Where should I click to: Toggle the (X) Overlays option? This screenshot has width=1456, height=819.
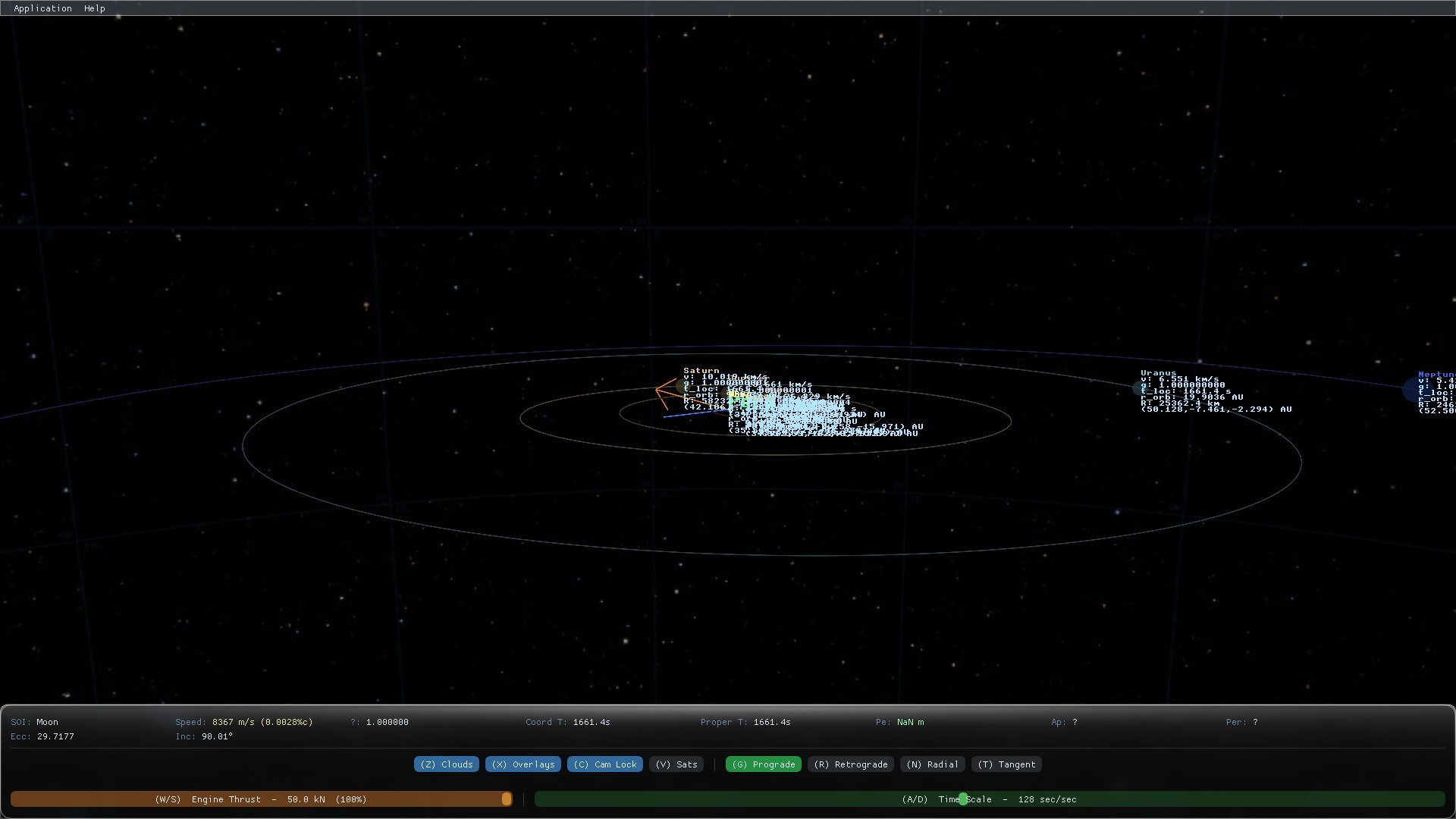click(523, 764)
